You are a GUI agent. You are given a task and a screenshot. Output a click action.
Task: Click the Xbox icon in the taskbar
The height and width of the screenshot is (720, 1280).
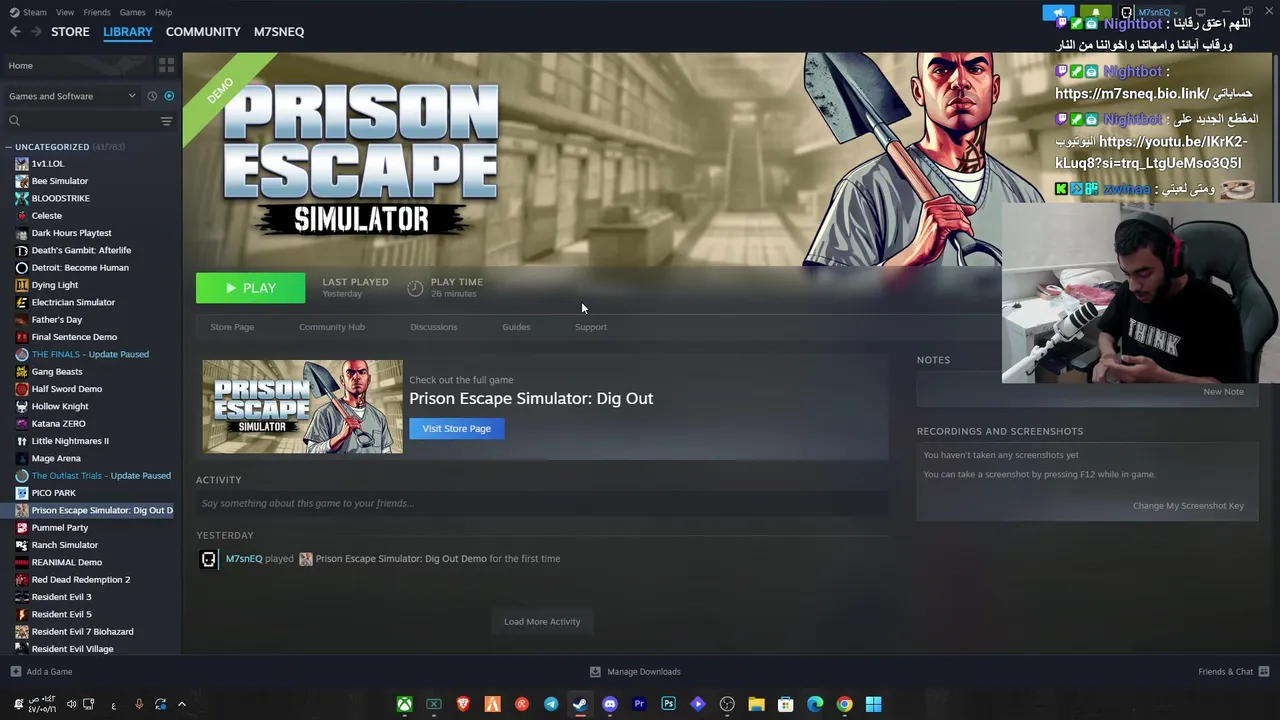point(404,704)
